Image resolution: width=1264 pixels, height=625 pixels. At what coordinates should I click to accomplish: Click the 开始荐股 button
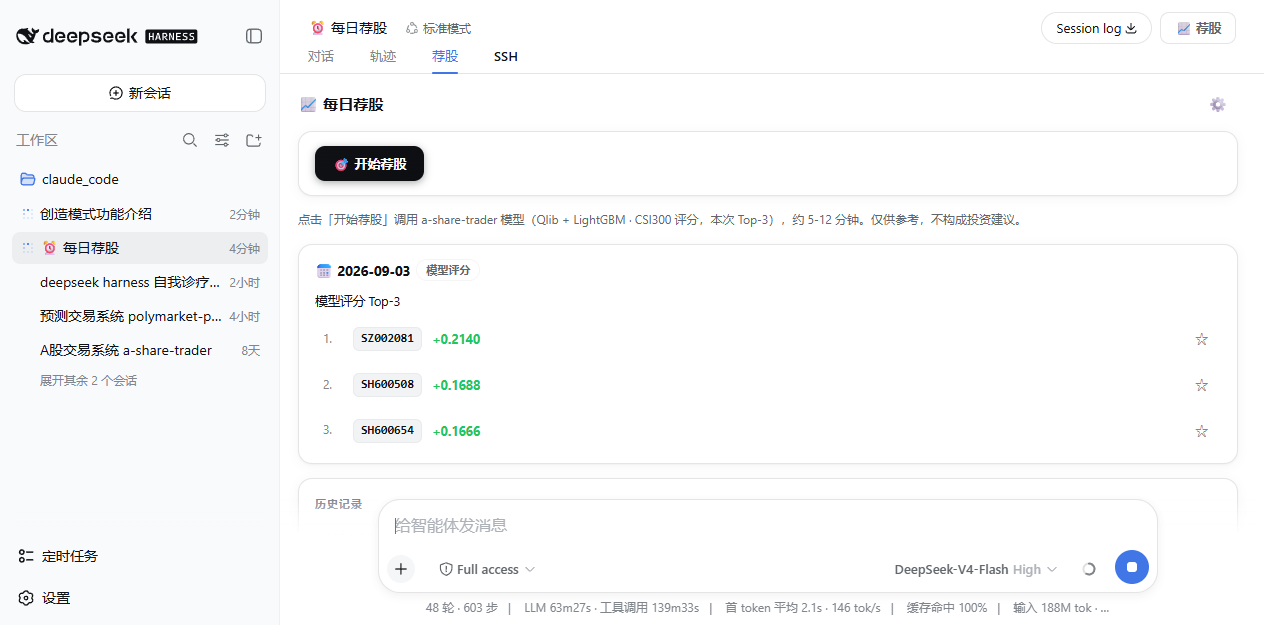coord(369,164)
